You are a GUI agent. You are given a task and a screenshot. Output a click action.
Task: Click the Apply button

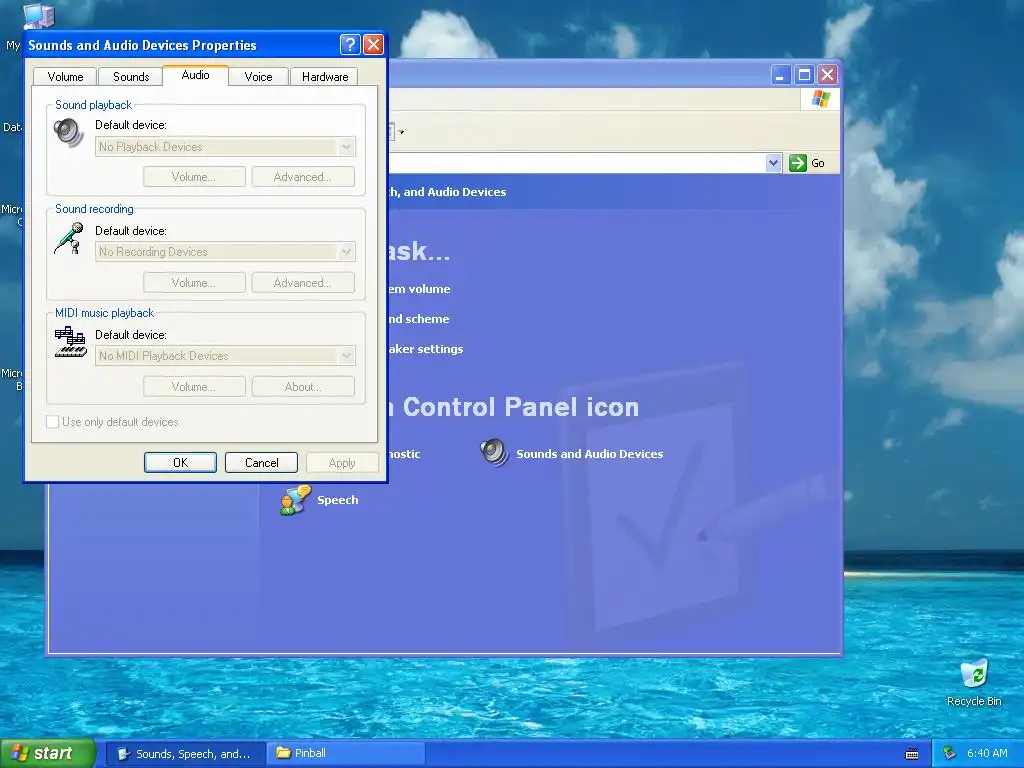tap(342, 462)
